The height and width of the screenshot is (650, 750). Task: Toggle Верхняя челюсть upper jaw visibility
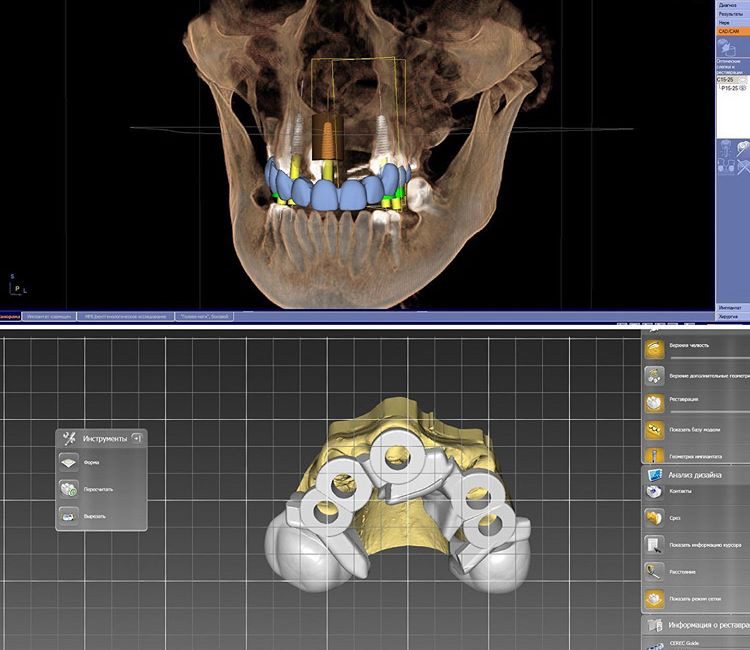(x=654, y=349)
